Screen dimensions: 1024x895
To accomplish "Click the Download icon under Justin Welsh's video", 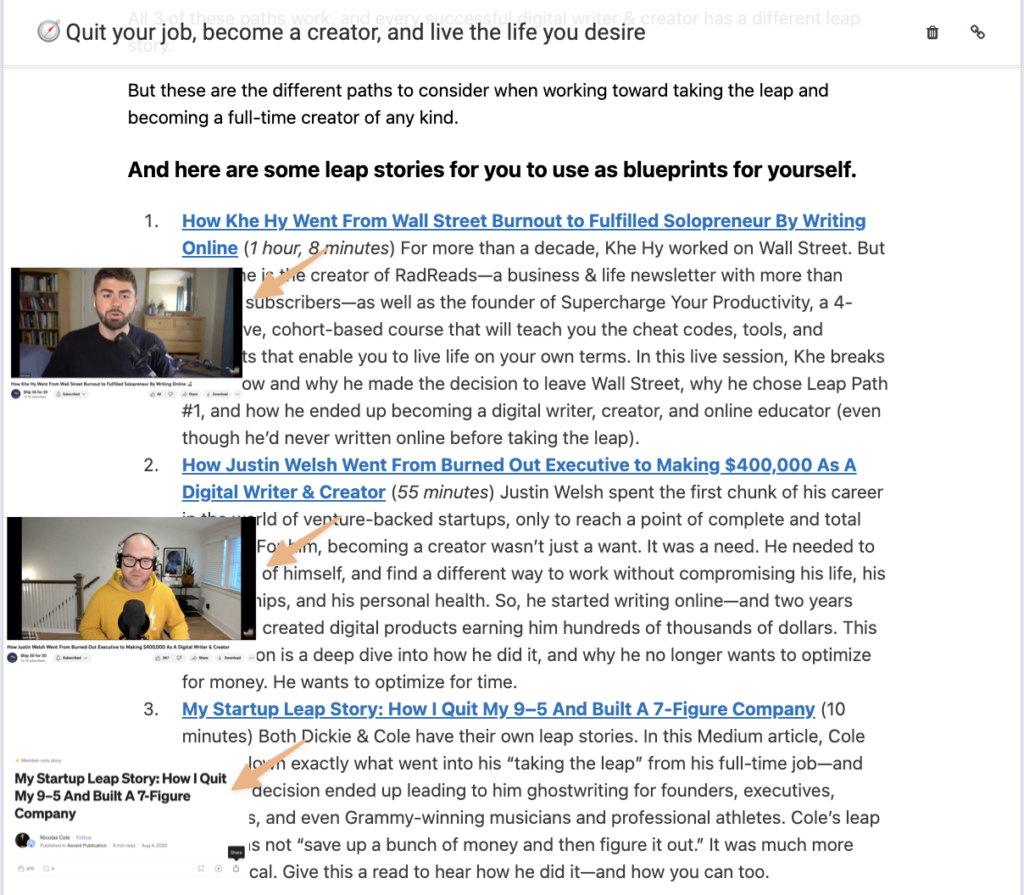I will pyautogui.click(x=230, y=657).
